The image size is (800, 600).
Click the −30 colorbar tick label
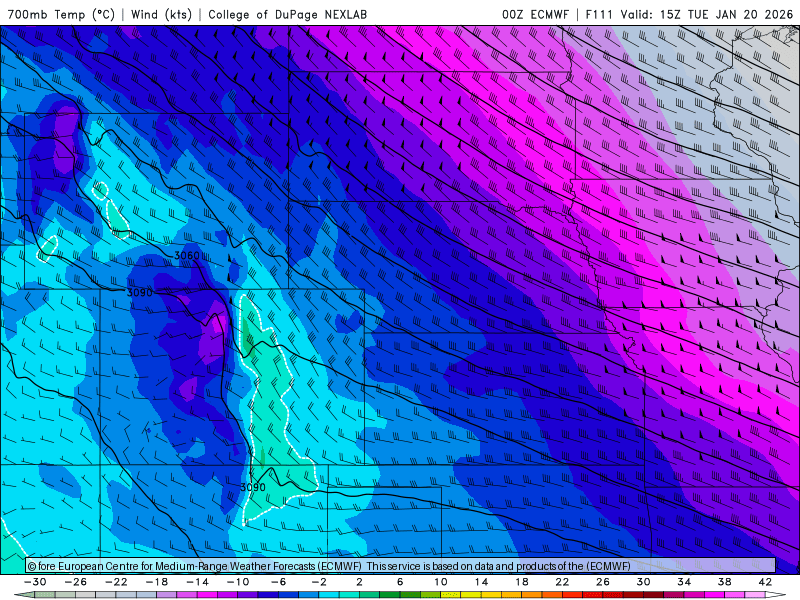(35, 582)
